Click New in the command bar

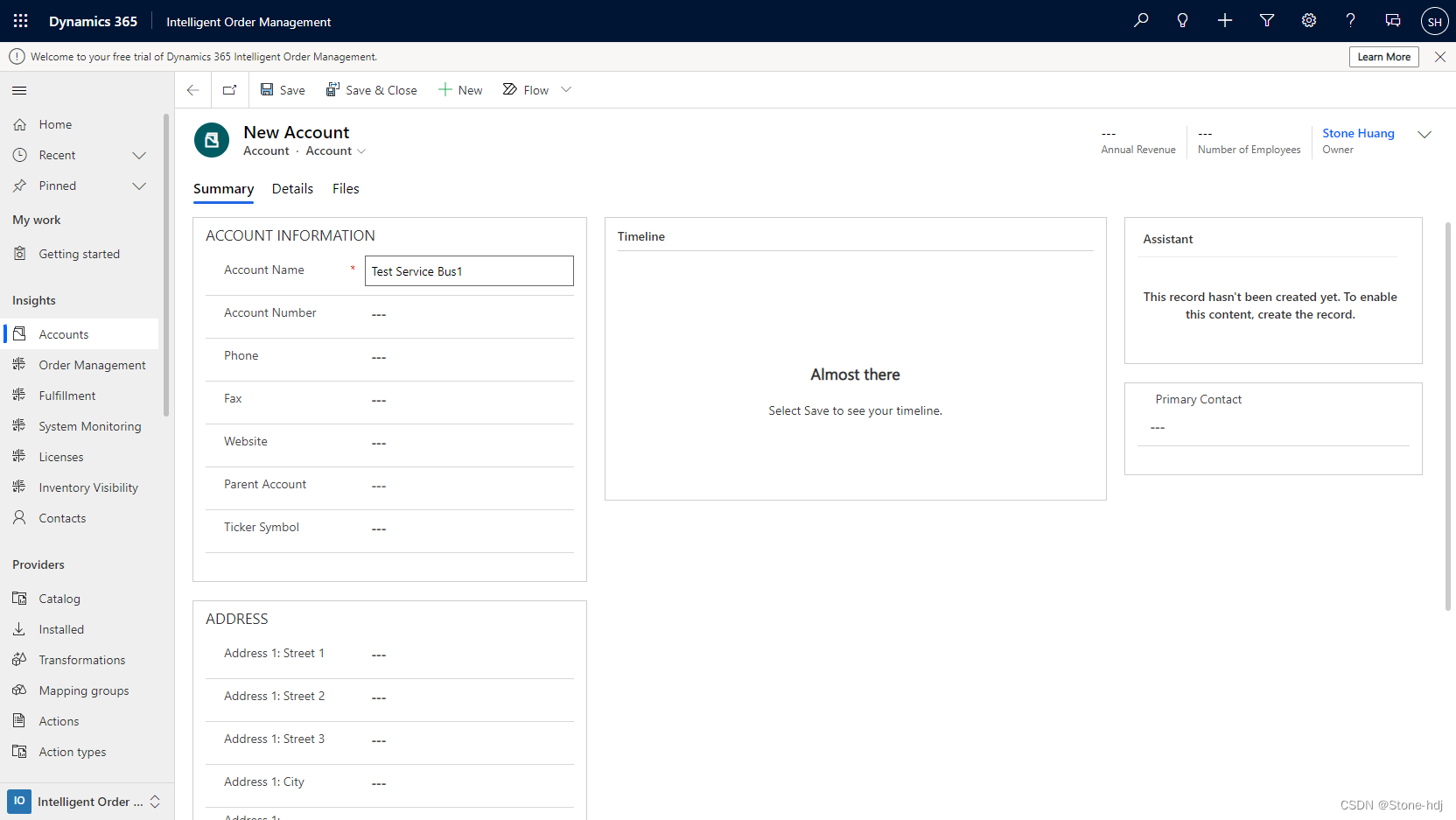click(x=460, y=90)
